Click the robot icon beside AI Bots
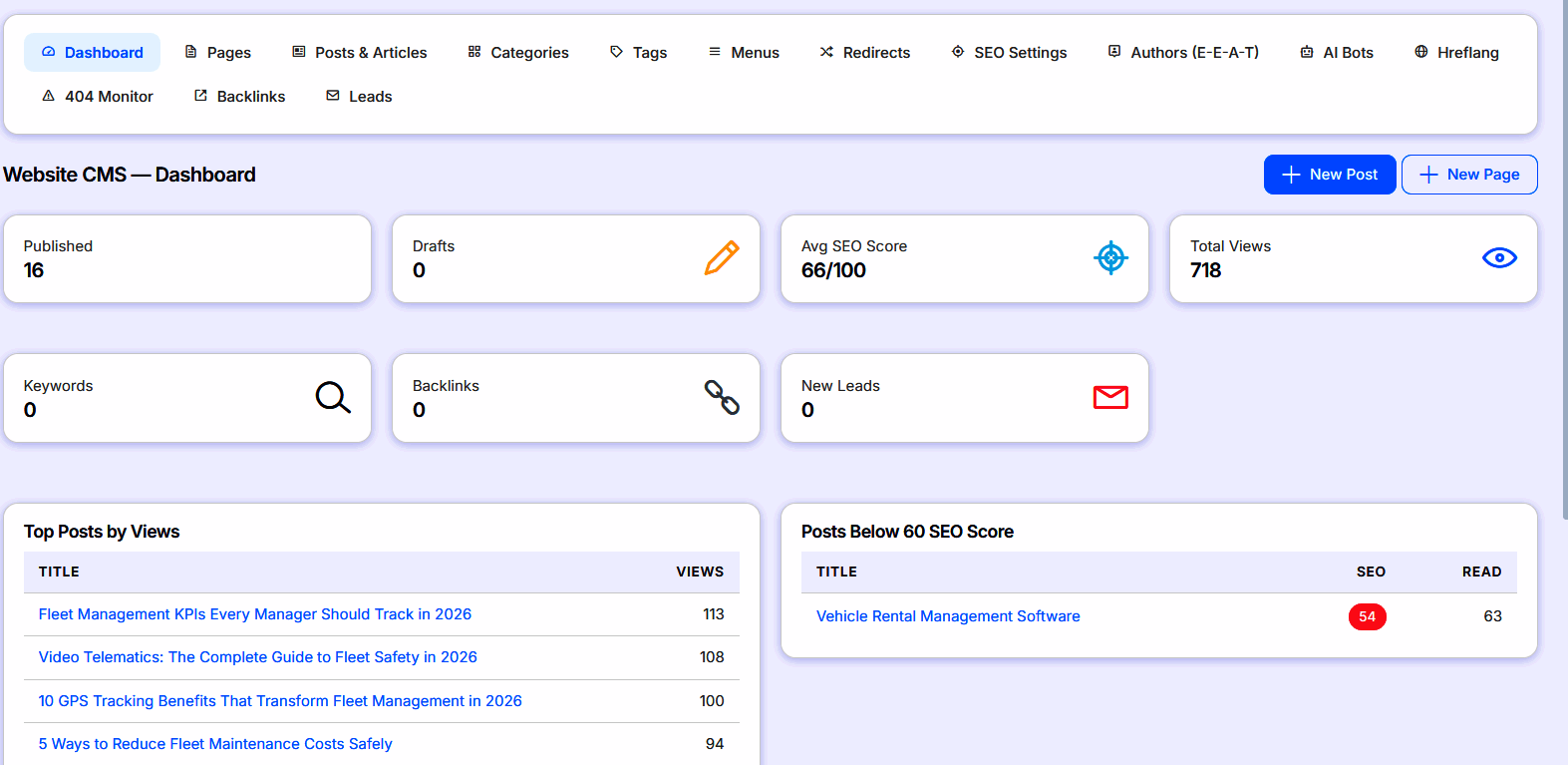Image resolution: width=1568 pixels, height=765 pixels. click(1307, 52)
